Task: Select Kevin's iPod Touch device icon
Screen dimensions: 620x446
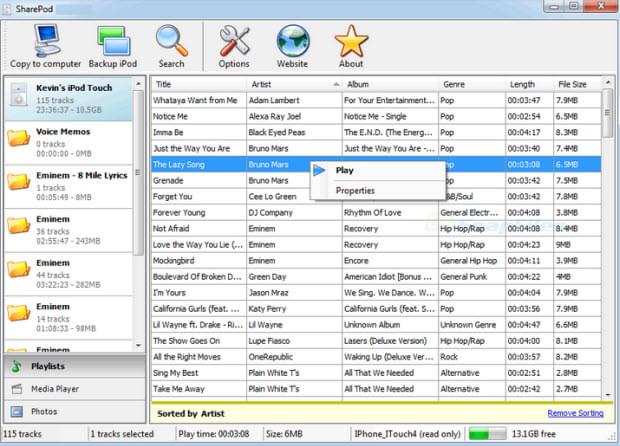Action: coord(18,94)
